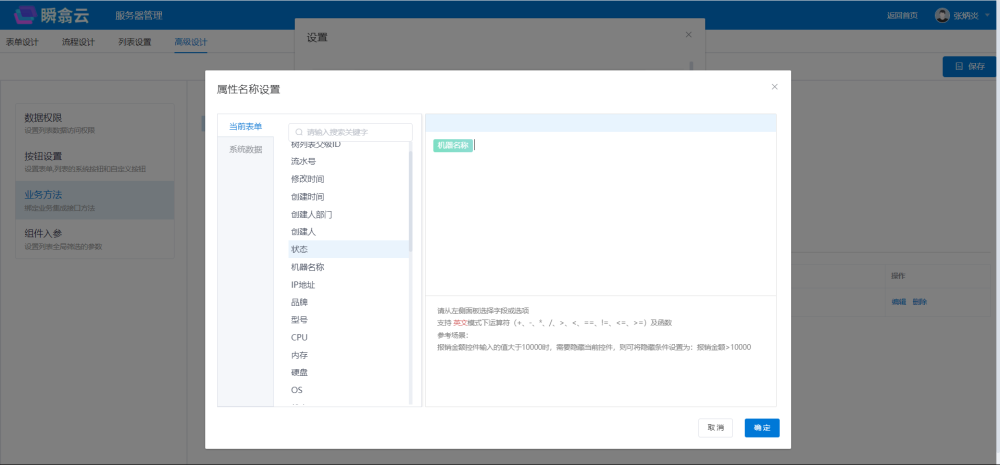The width and height of the screenshot is (1000, 465).
Task: Click the 机器名称 tag in the expression editor
Action: 452,145
